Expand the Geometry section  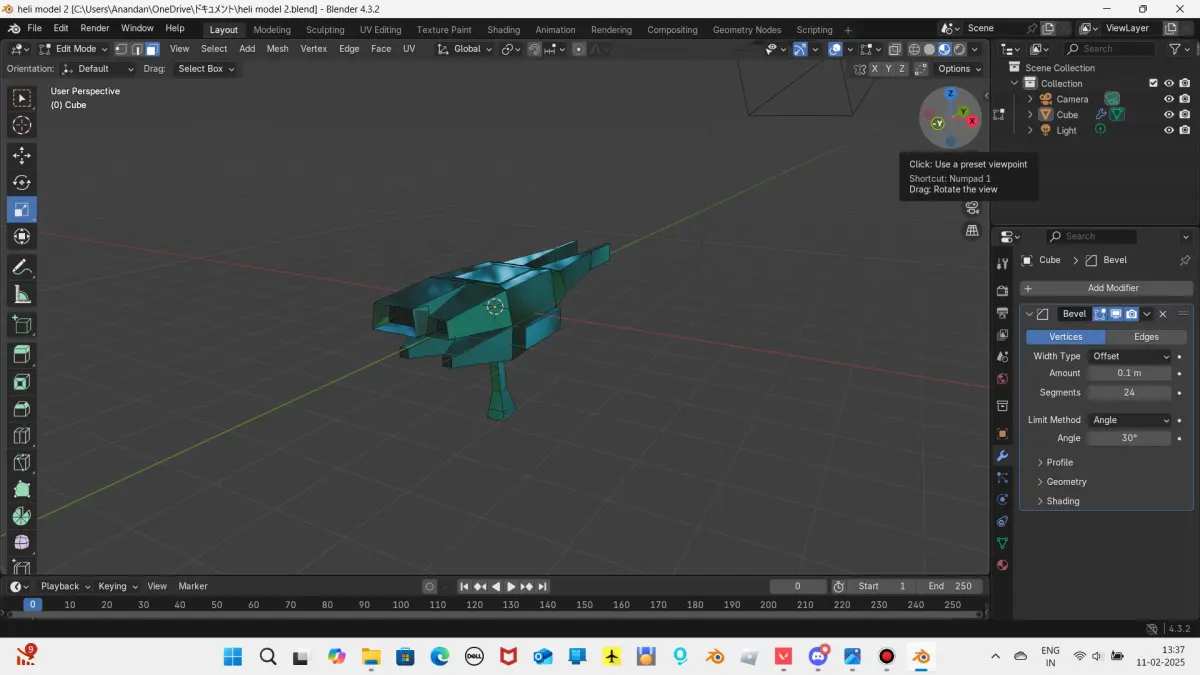pos(1061,482)
